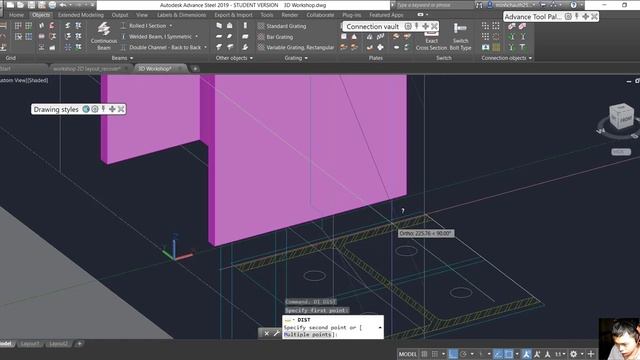Expand the Grating panel
Viewport: 640px width, 360px height.
click(296, 58)
